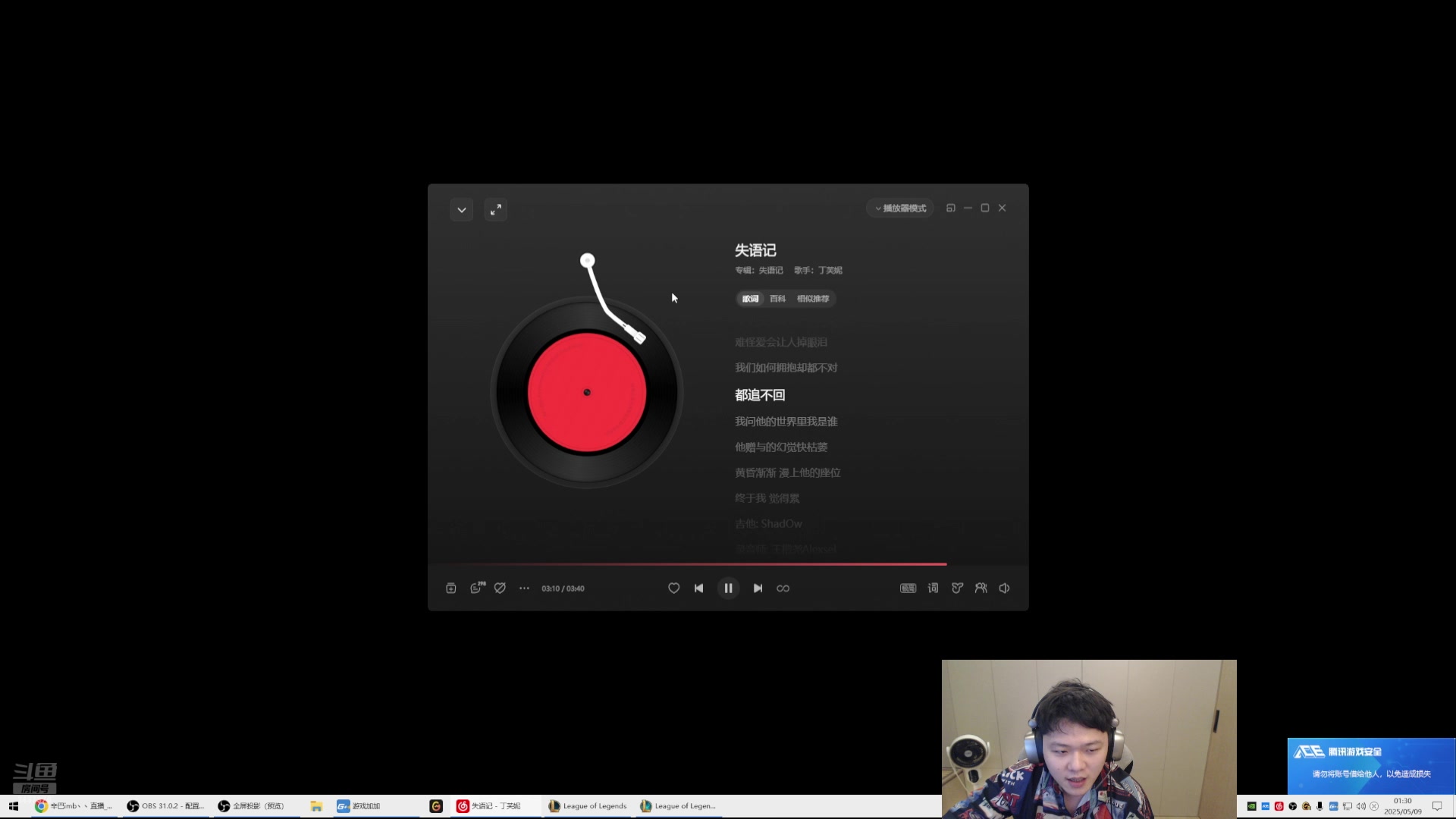Viewport: 1456px width, 819px height.
Task: Select the 百科 encyclopedia tab
Action: [x=777, y=299]
